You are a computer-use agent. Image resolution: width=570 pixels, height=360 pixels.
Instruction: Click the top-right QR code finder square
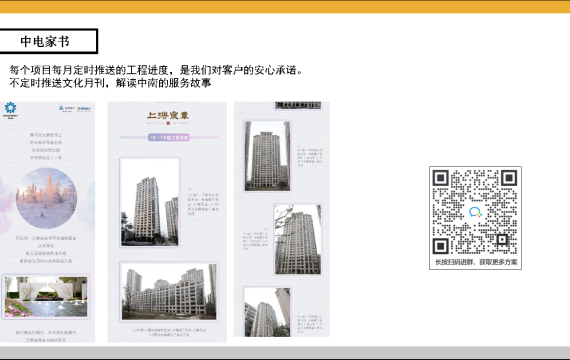tap(509, 178)
